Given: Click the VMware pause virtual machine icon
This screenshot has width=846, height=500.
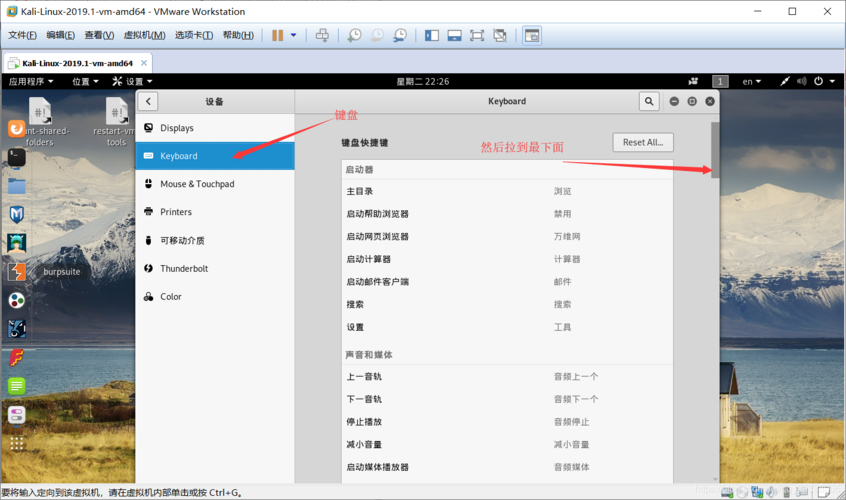Looking at the screenshot, I should pos(277,36).
